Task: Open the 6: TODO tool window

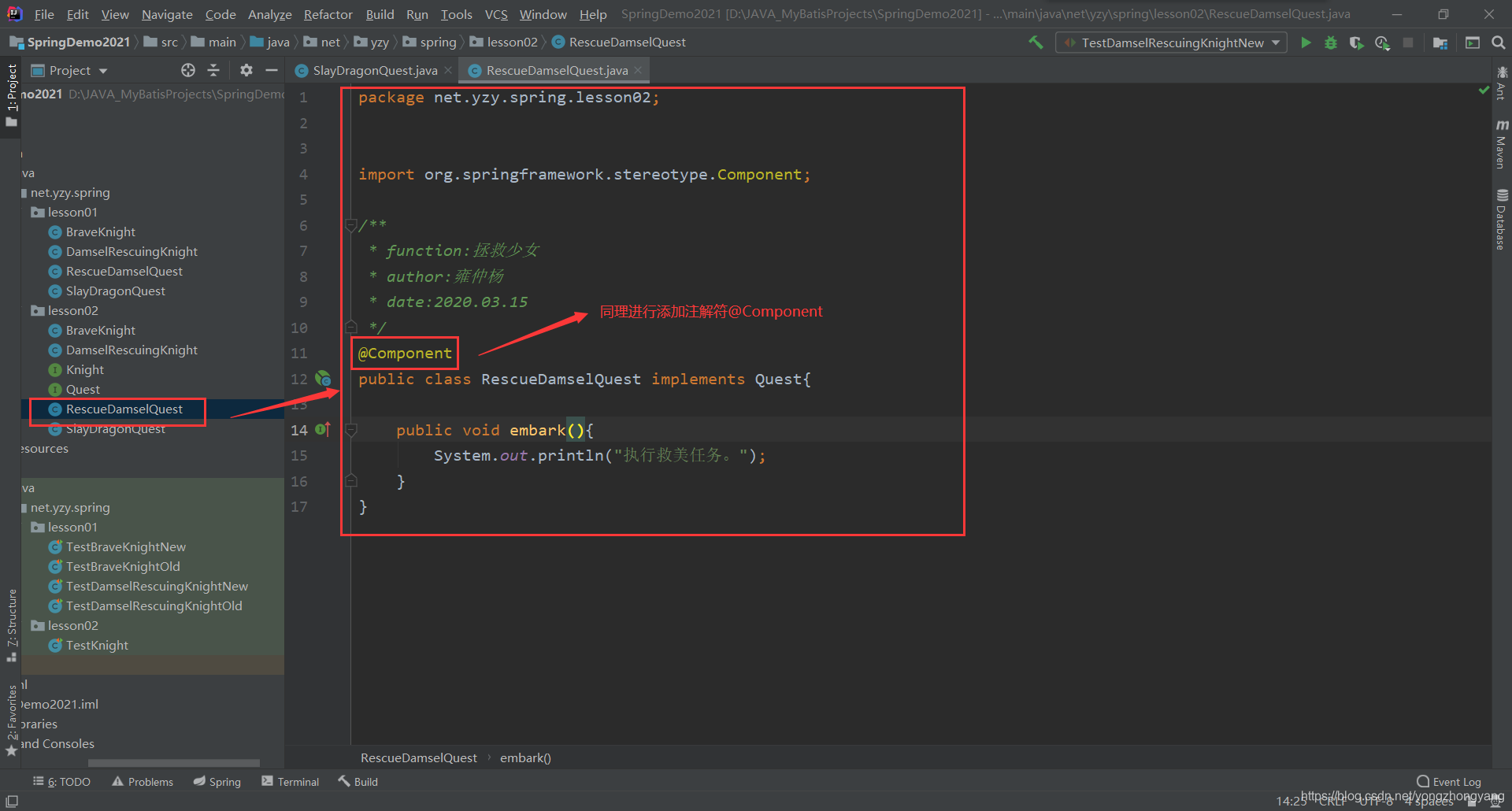Action: tap(62, 782)
